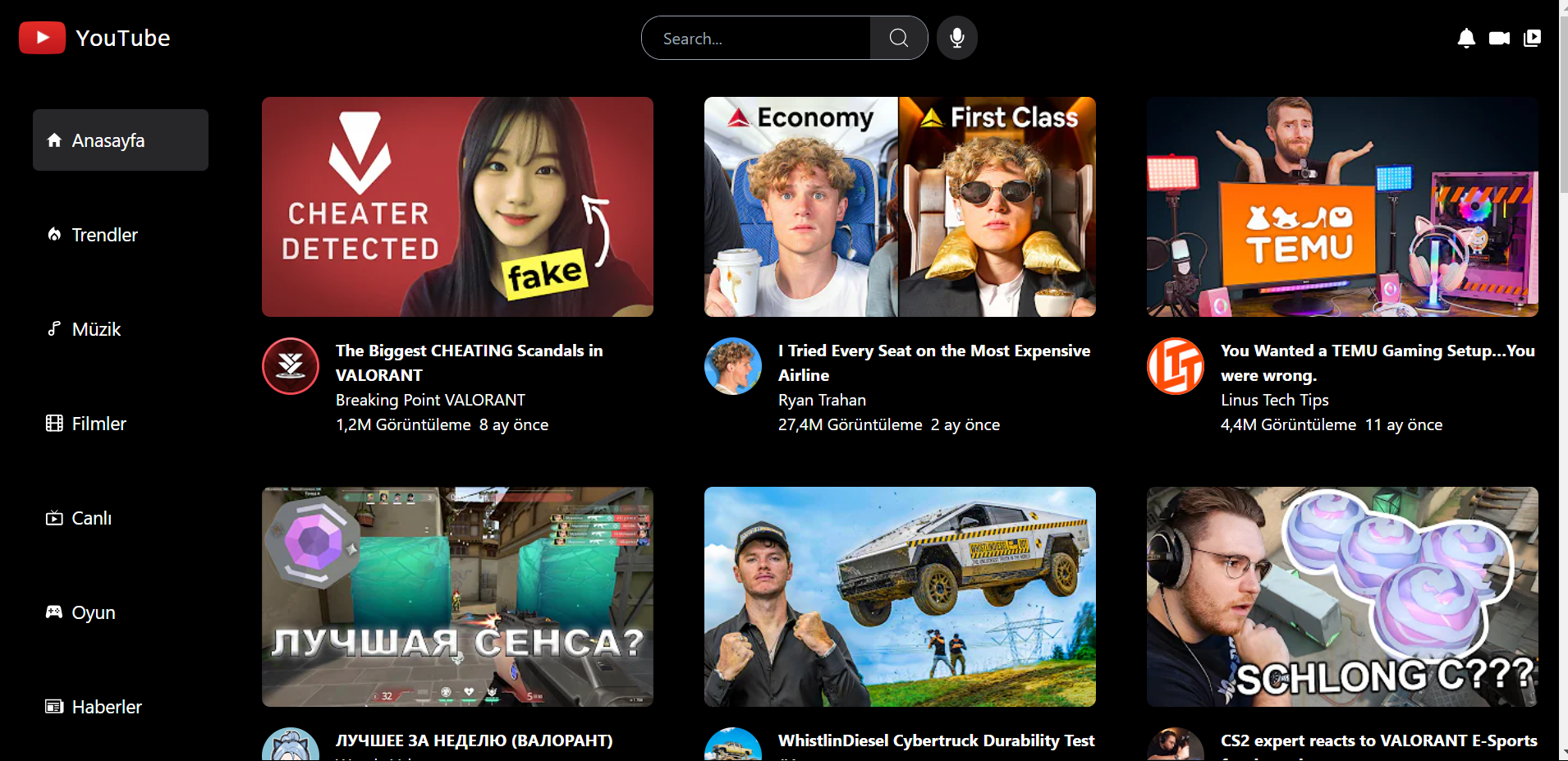The image size is (1568, 761).
Task: Open Filmler in the sidebar
Action: [x=121, y=424]
